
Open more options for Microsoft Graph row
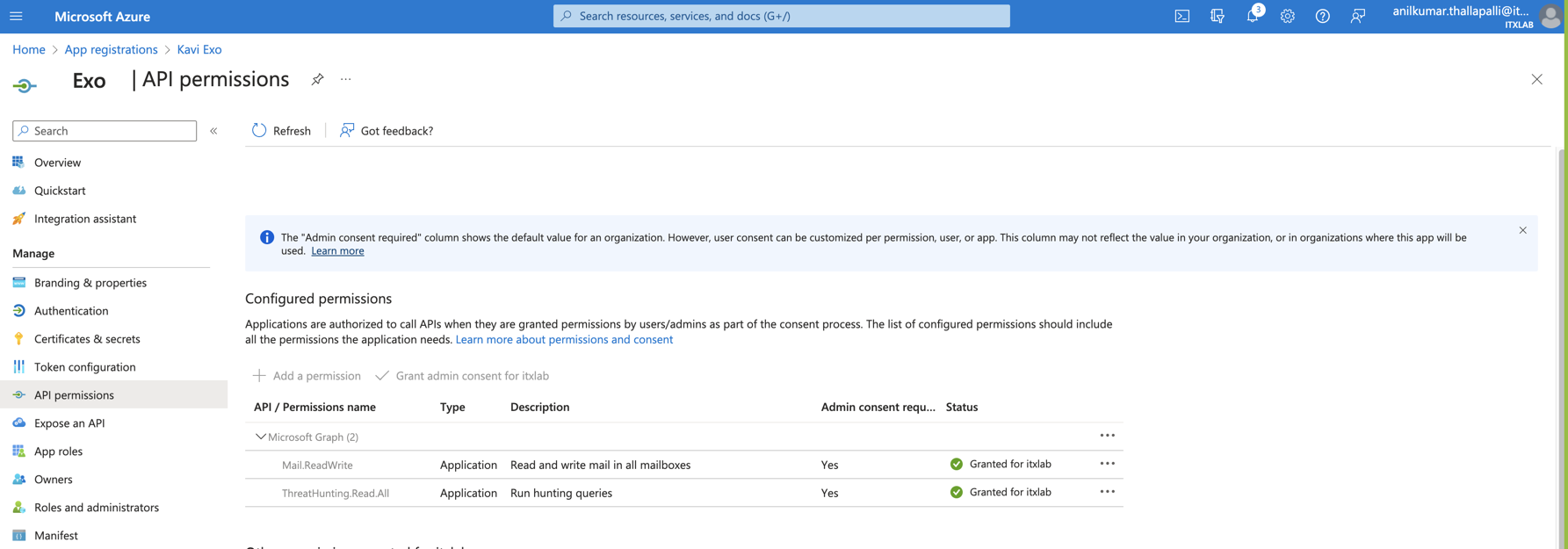pos(1108,436)
